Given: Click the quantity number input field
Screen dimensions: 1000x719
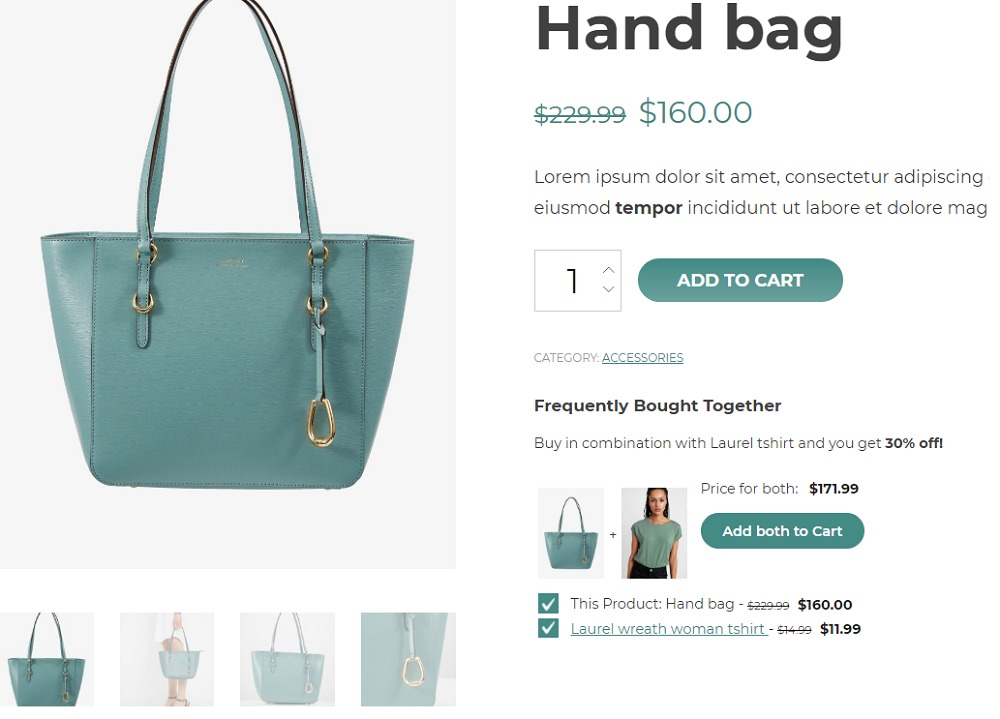Looking at the screenshot, I should tap(578, 281).
